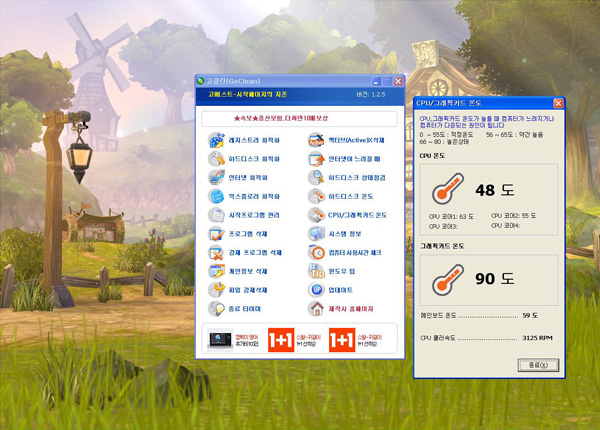Open the 종료 타이머 shutdown timer icon
Viewport: 600px width, 430px height.
tap(217, 309)
